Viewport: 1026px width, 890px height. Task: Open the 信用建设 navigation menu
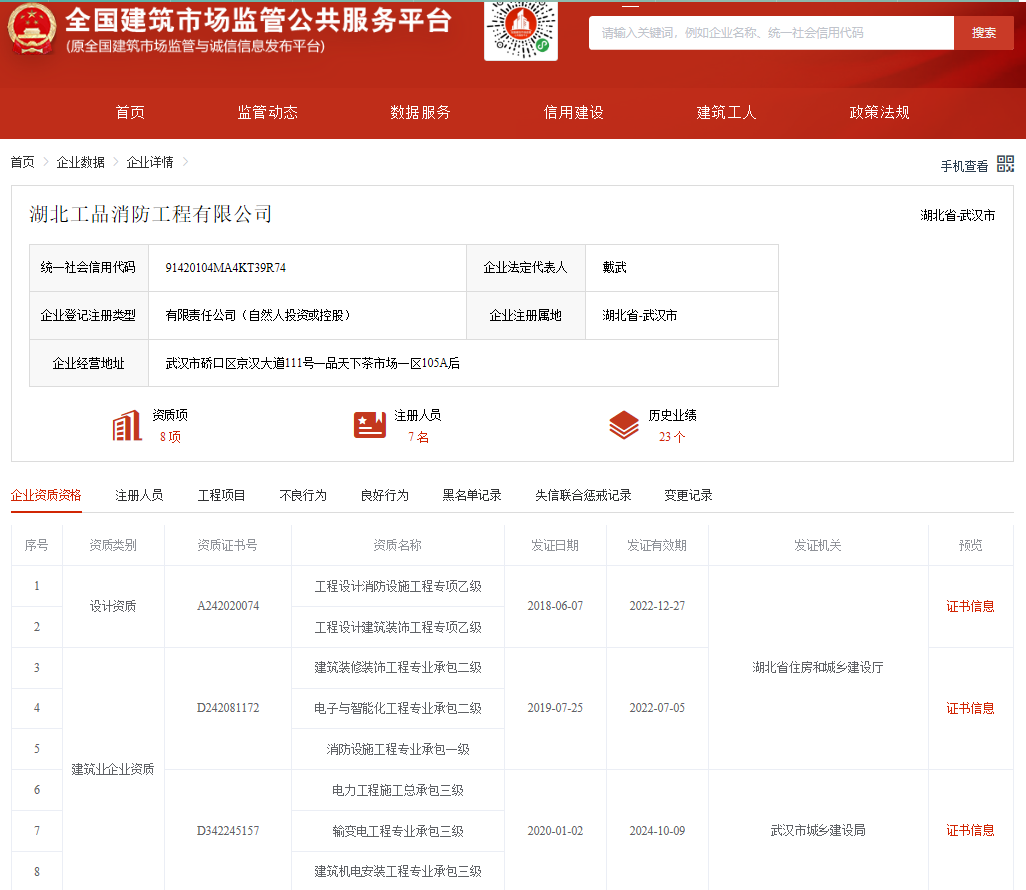tap(573, 113)
